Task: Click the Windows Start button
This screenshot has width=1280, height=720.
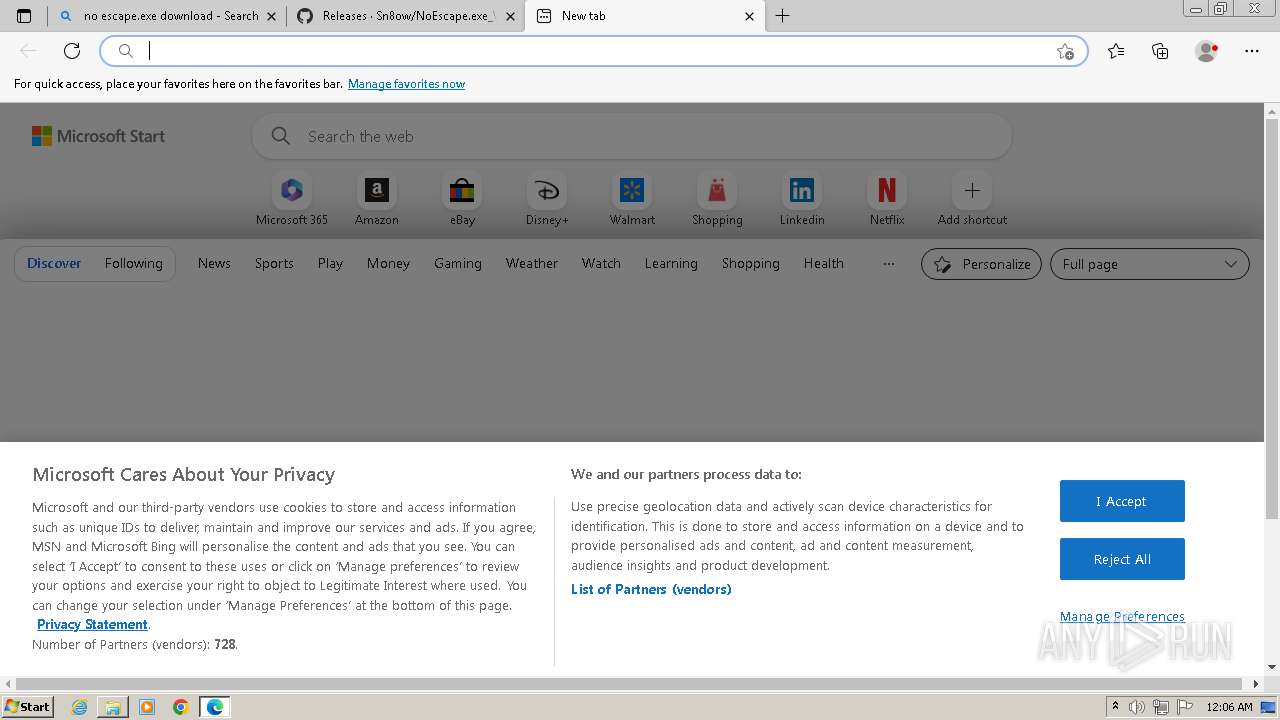Action: (27, 707)
